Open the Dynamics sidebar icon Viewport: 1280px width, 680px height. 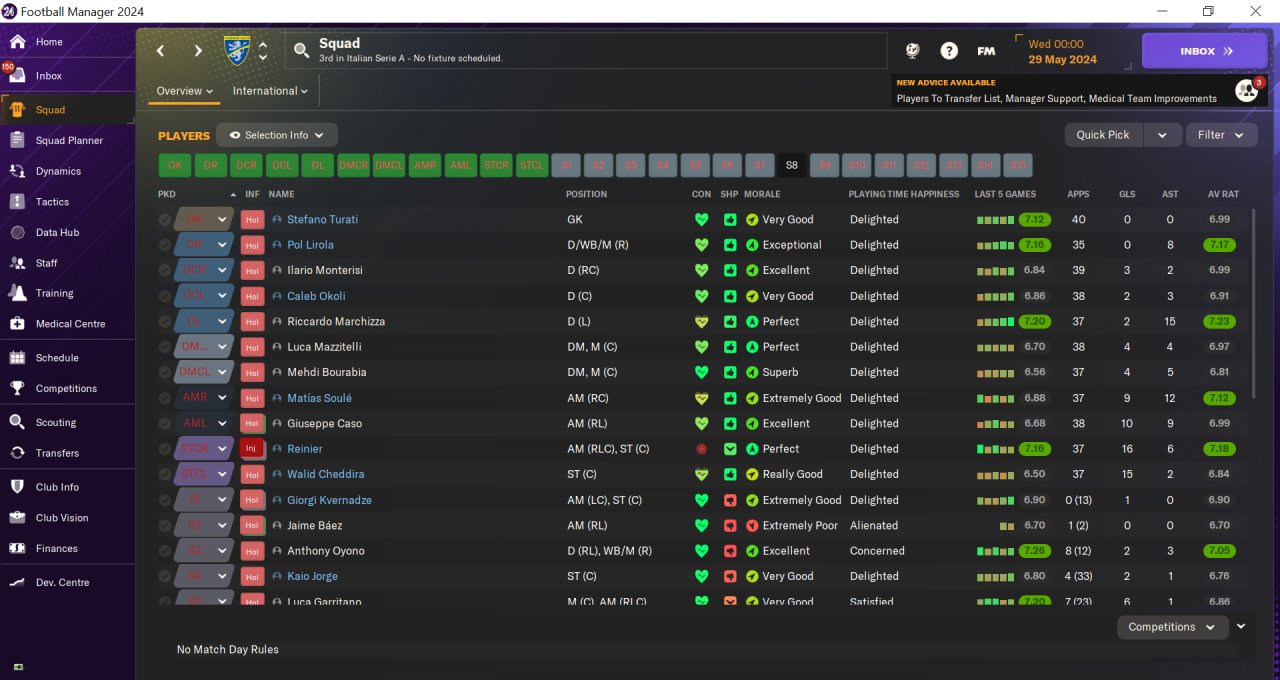click(17, 171)
